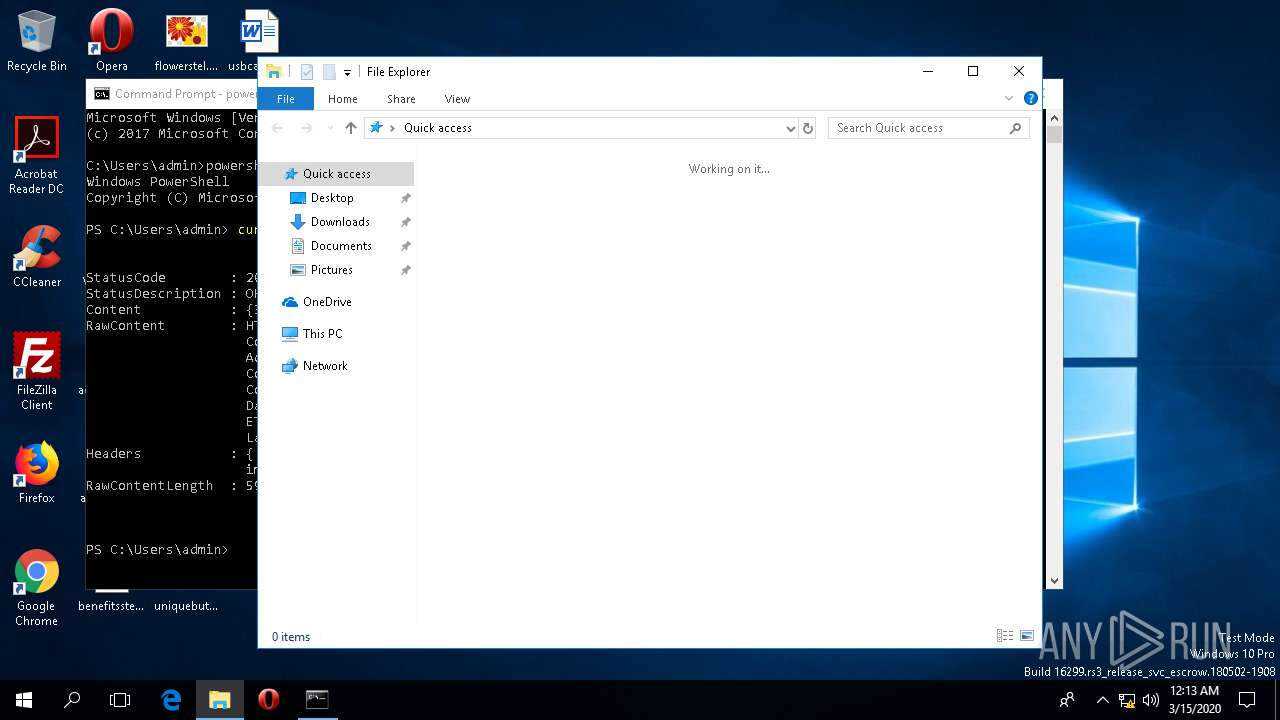The image size is (1280, 720).
Task: Select Google Chrome desktop shortcut
Action: pyautogui.click(x=37, y=588)
